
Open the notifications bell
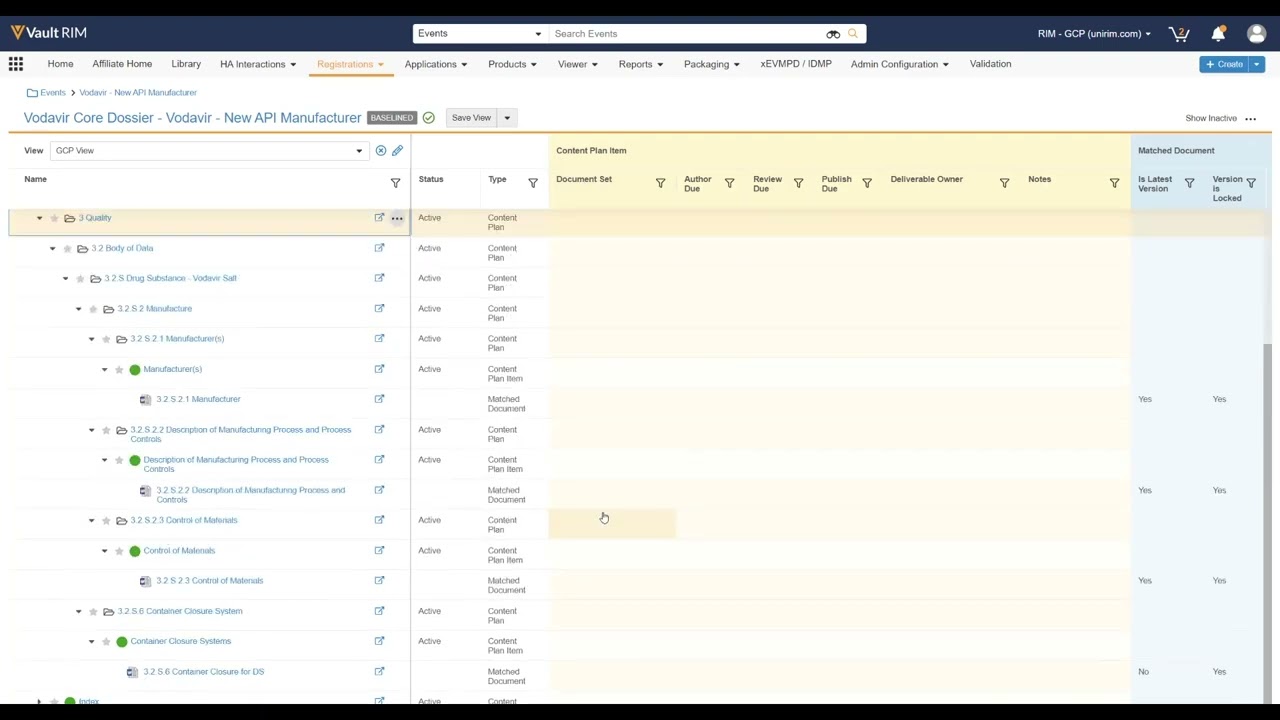(x=1218, y=34)
